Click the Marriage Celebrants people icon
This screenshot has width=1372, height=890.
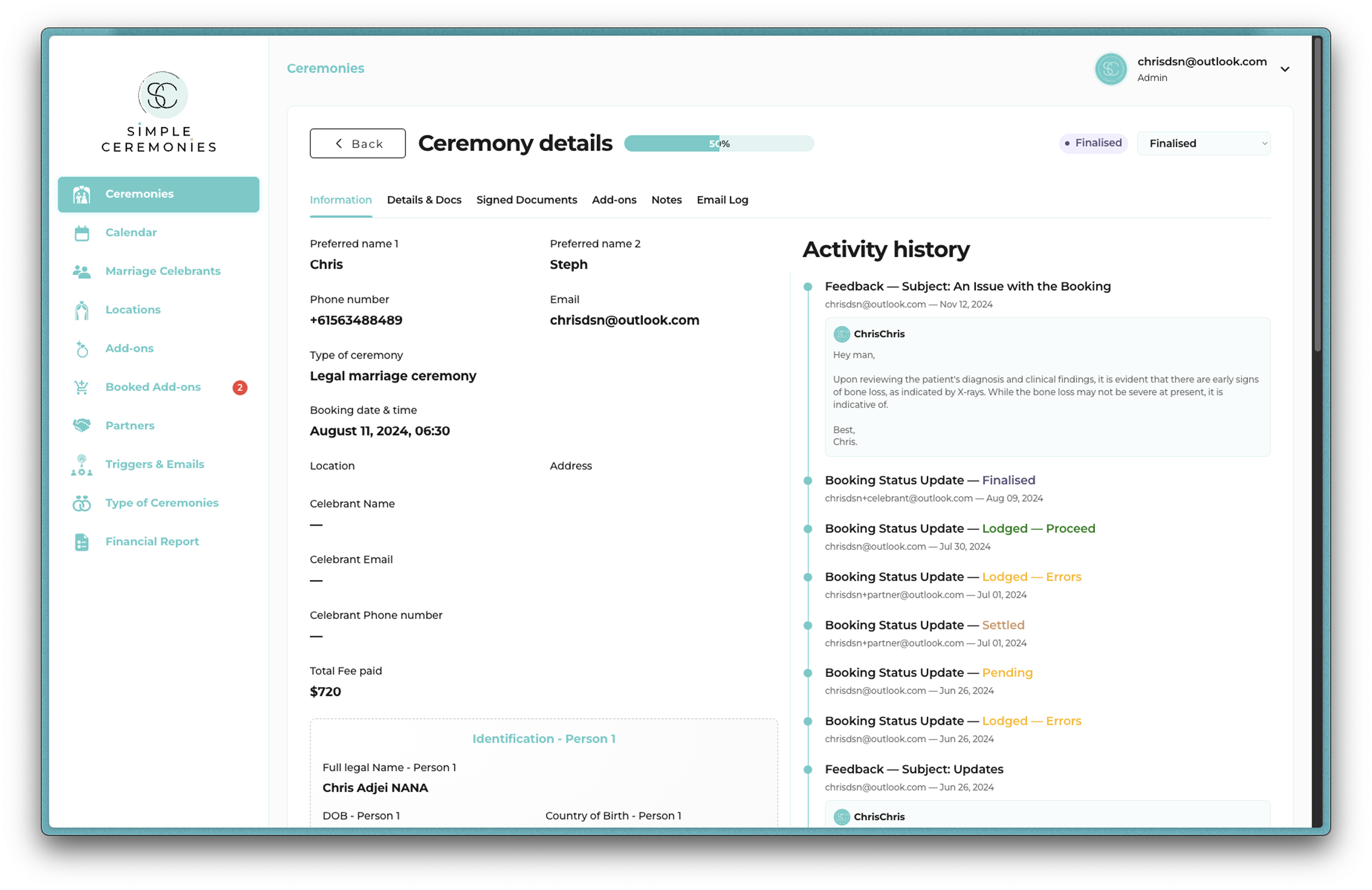point(81,271)
